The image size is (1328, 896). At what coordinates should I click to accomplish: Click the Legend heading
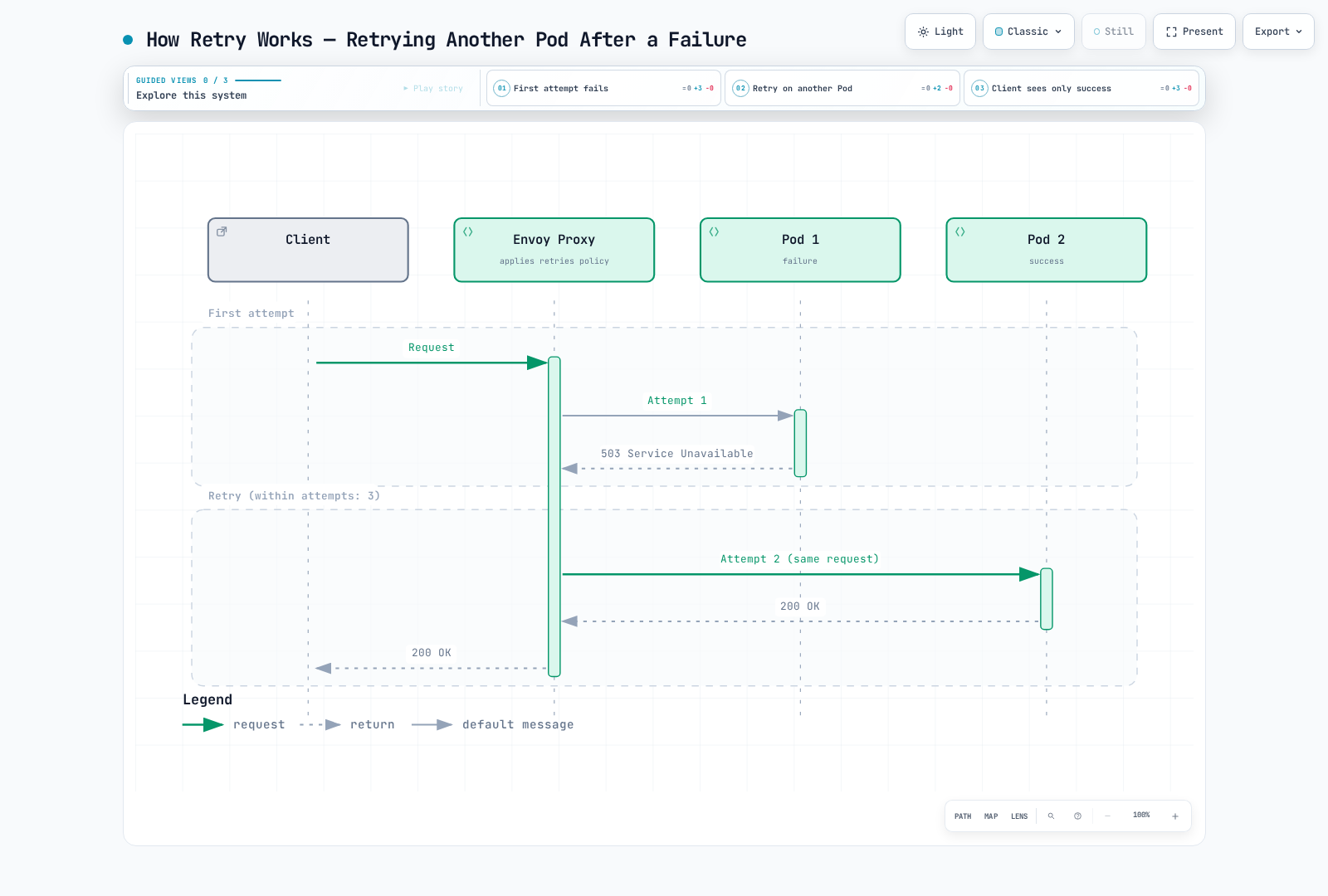(x=207, y=700)
